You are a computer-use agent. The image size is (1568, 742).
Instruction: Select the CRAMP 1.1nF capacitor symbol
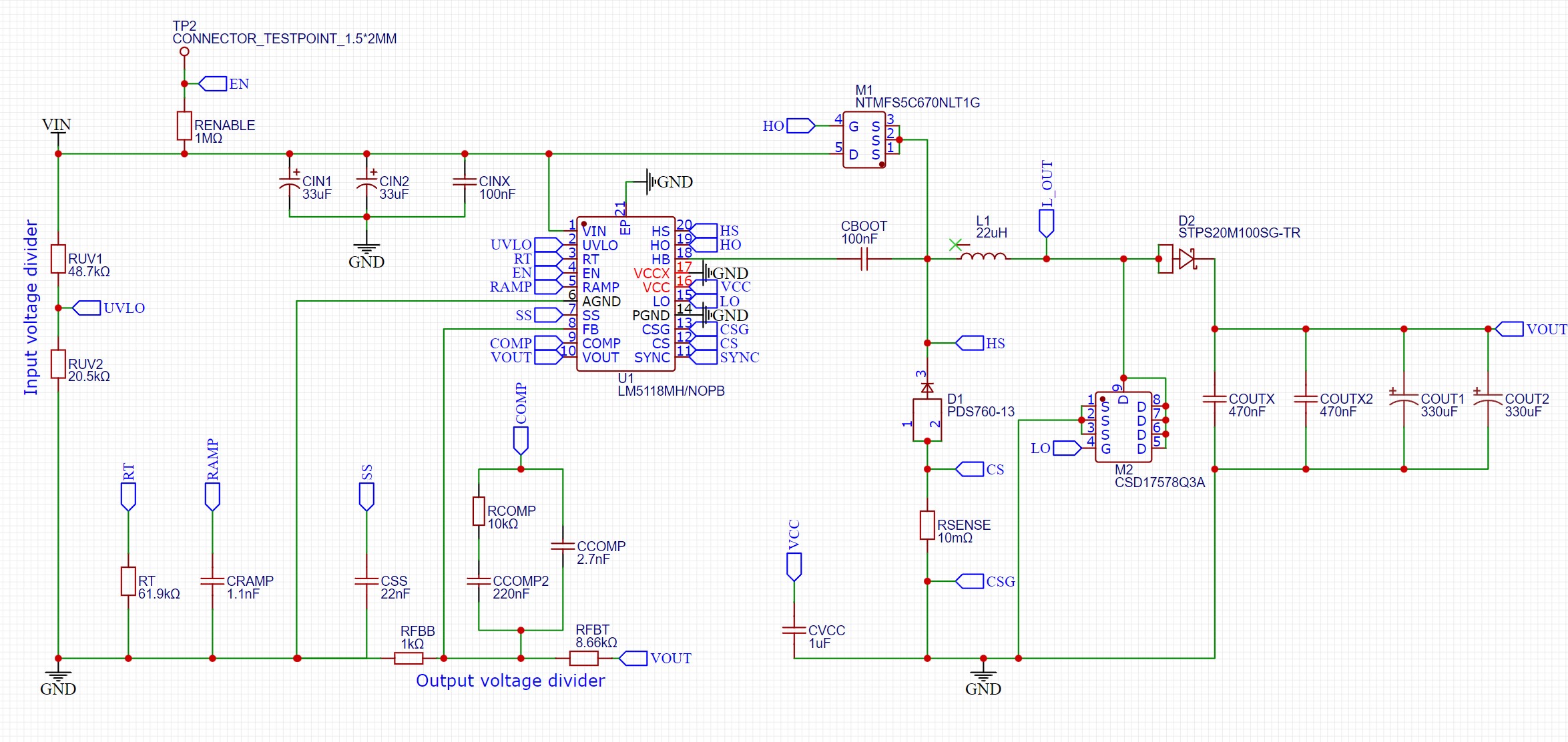click(x=212, y=581)
